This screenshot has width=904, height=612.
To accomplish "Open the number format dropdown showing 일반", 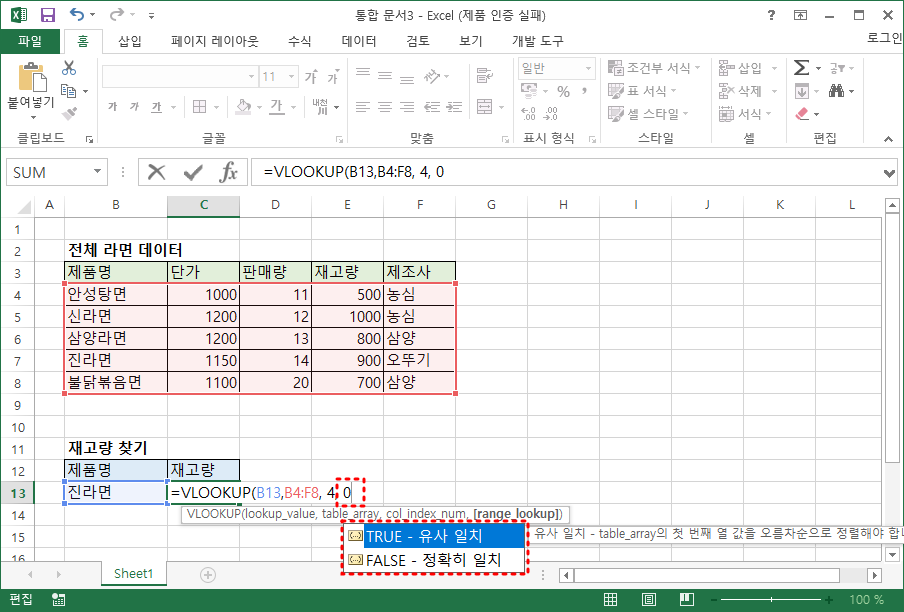I will click(588, 68).
